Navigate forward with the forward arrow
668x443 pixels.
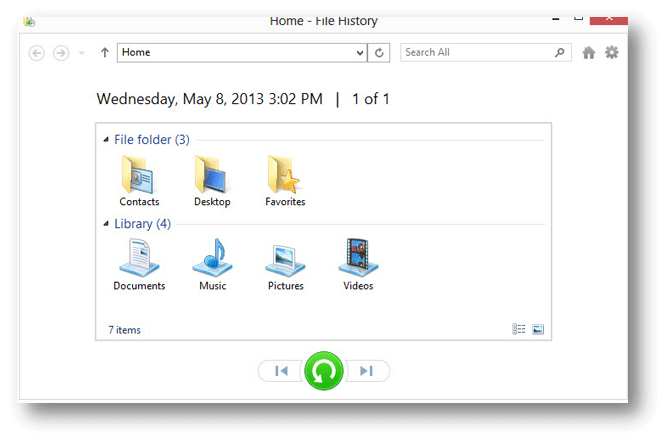click(61, 53)
